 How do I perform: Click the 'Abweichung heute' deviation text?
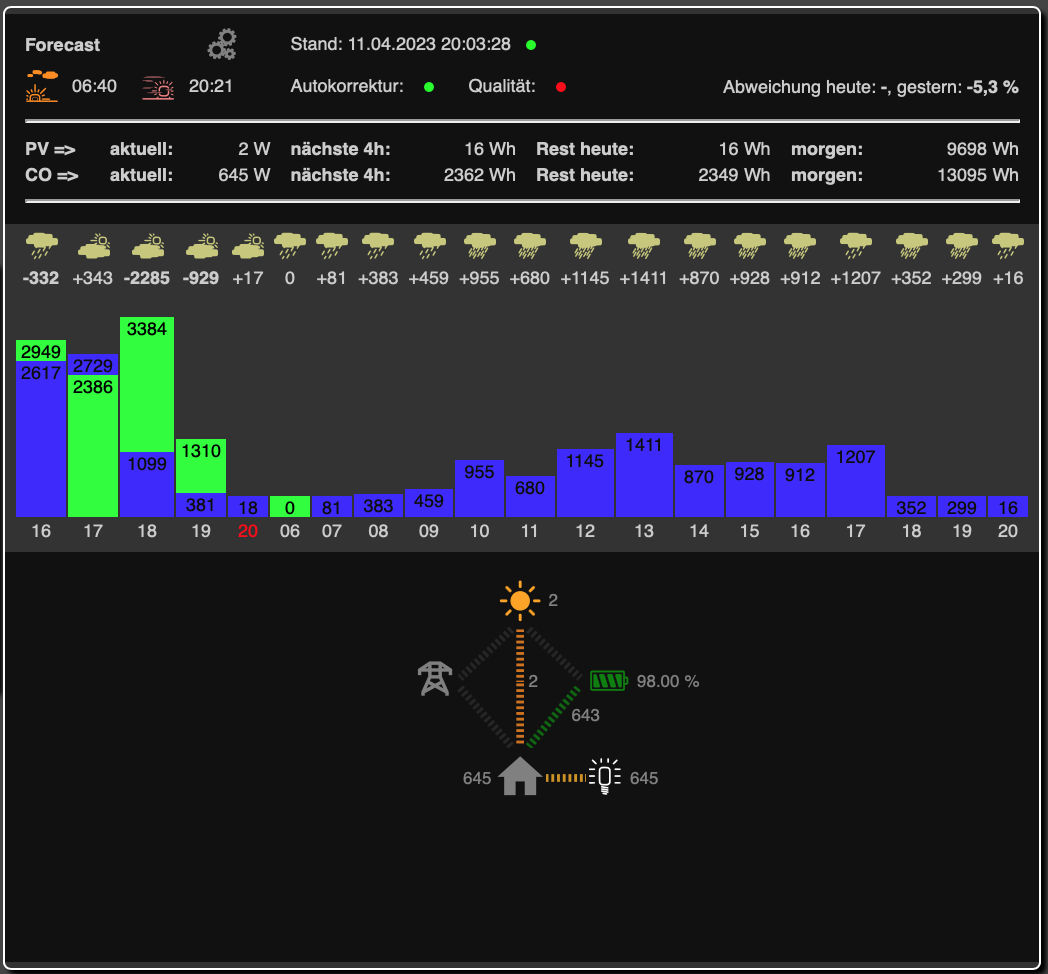click(870, 87)
